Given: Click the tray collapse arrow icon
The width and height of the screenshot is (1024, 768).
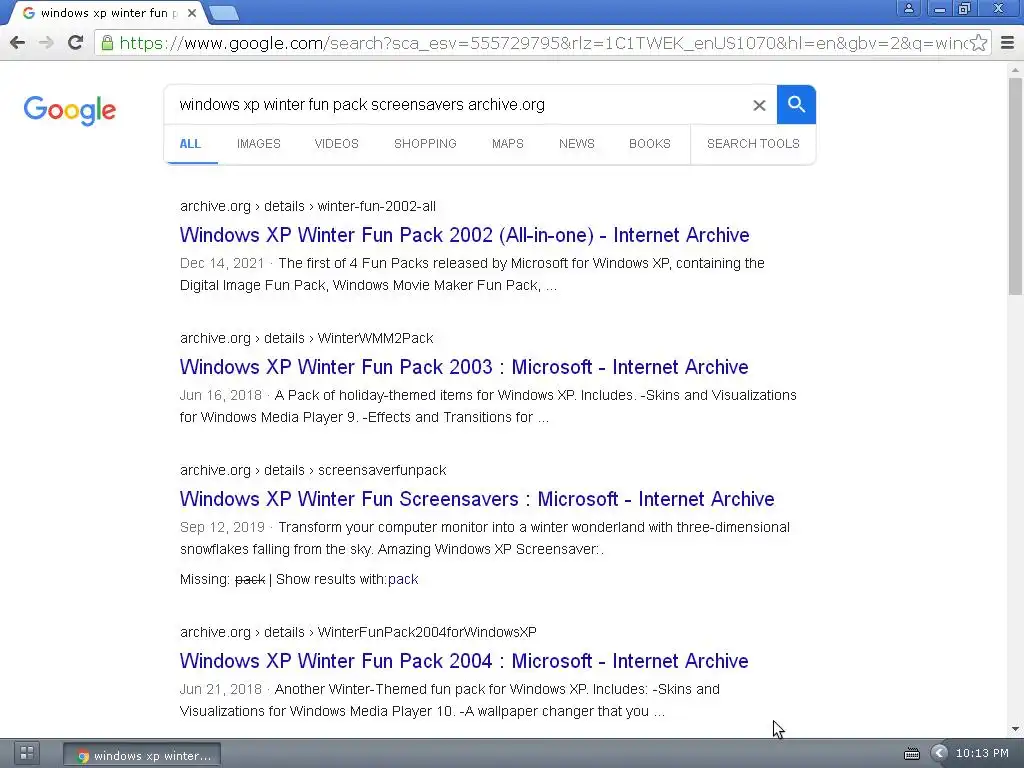Looking at the screenshot, I should tap(939, 754).
